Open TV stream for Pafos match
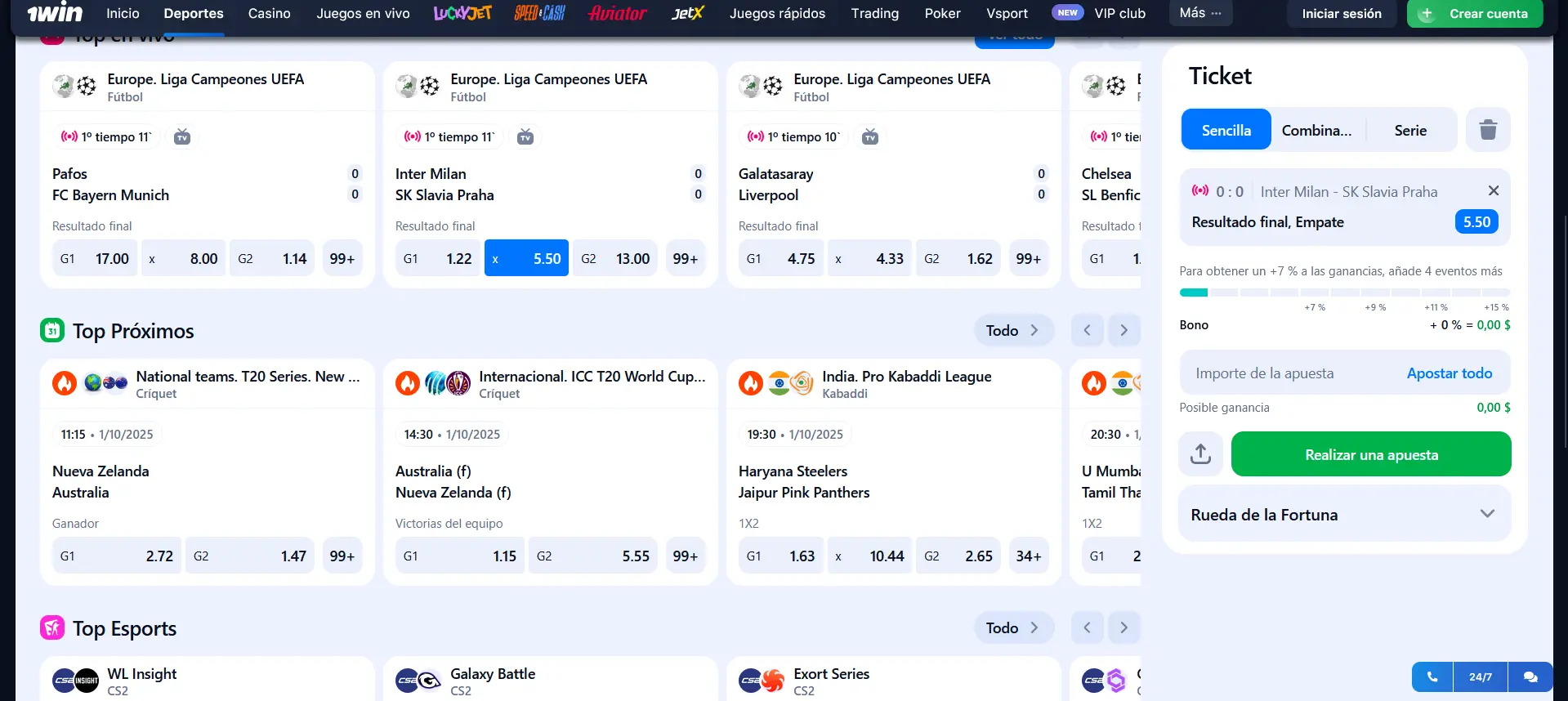Viewport: 1568px width, 701px height. pyautogui.click(x=182, y=137)
